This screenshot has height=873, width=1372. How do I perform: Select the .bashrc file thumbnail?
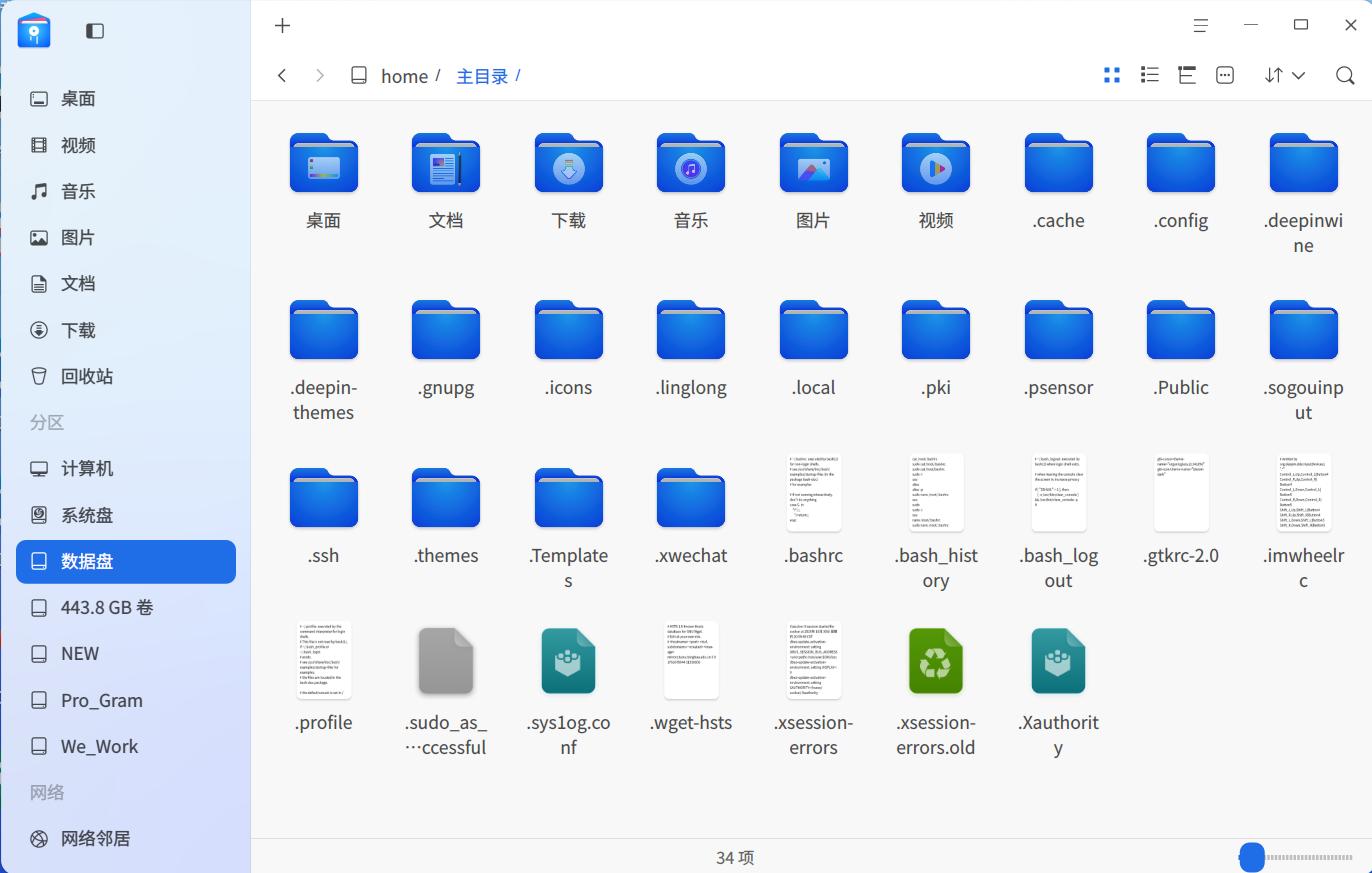point(814,493)
